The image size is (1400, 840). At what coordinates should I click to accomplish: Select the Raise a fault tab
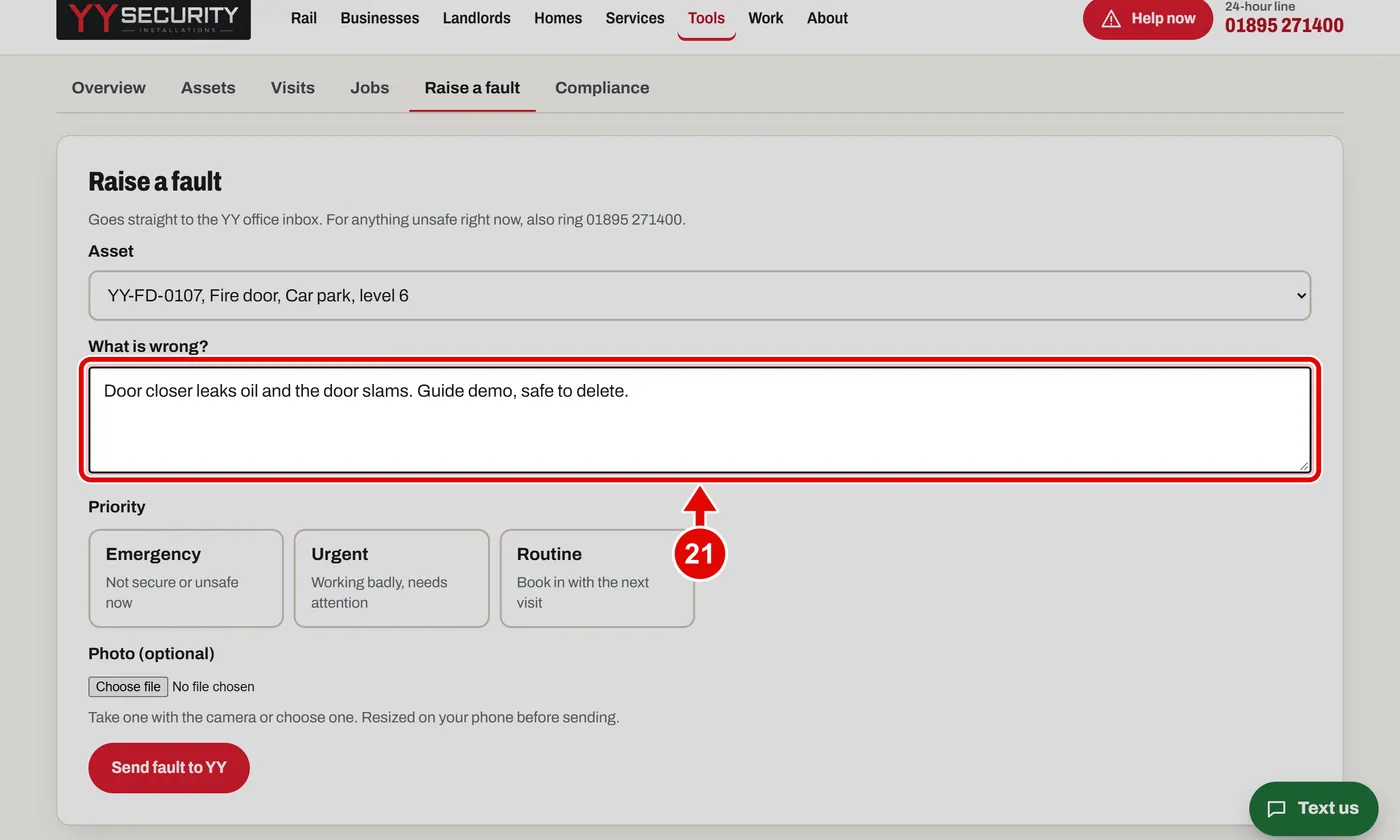point(472,88)
